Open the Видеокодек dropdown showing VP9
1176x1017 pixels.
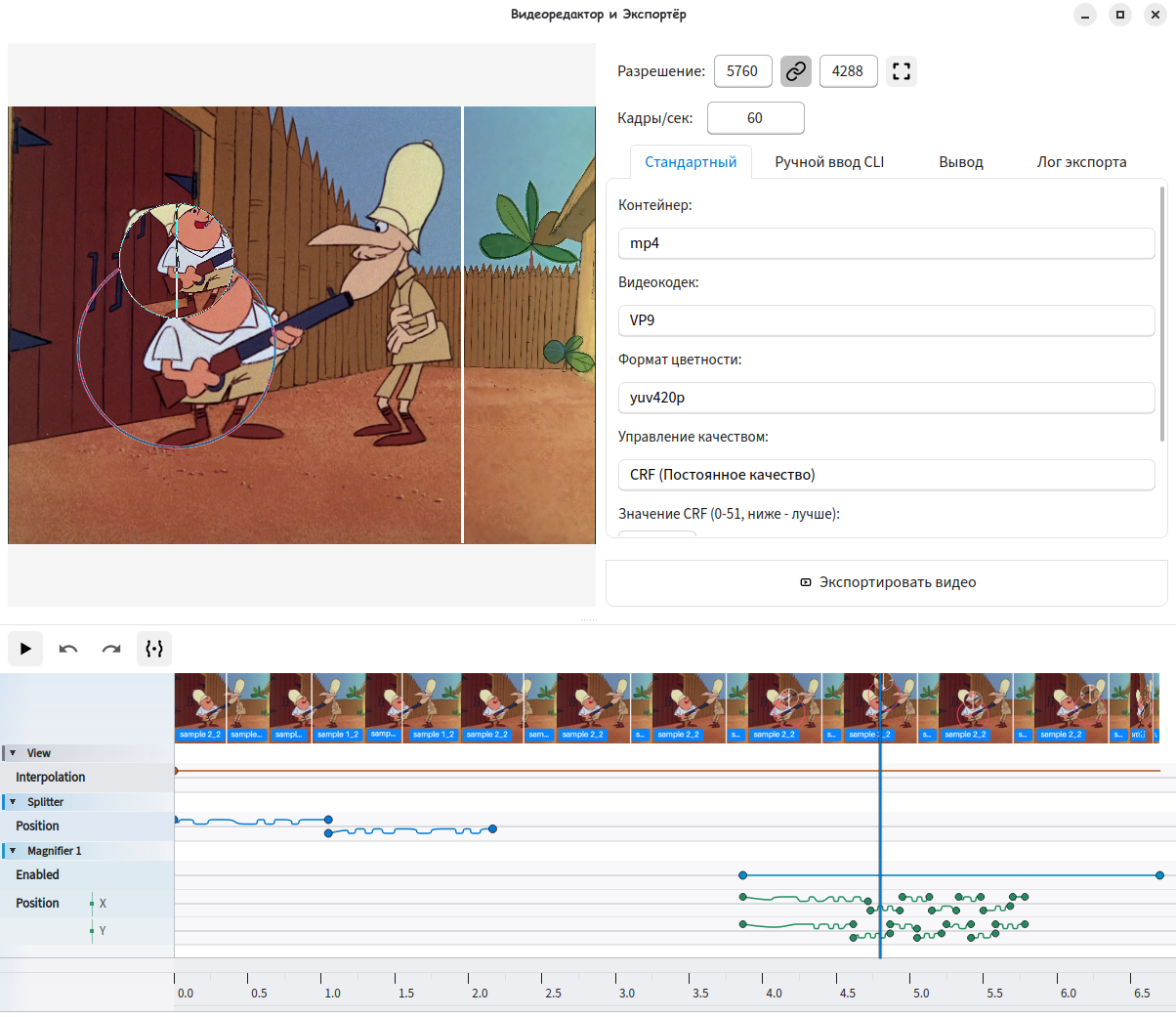click(x=887, y=320)
